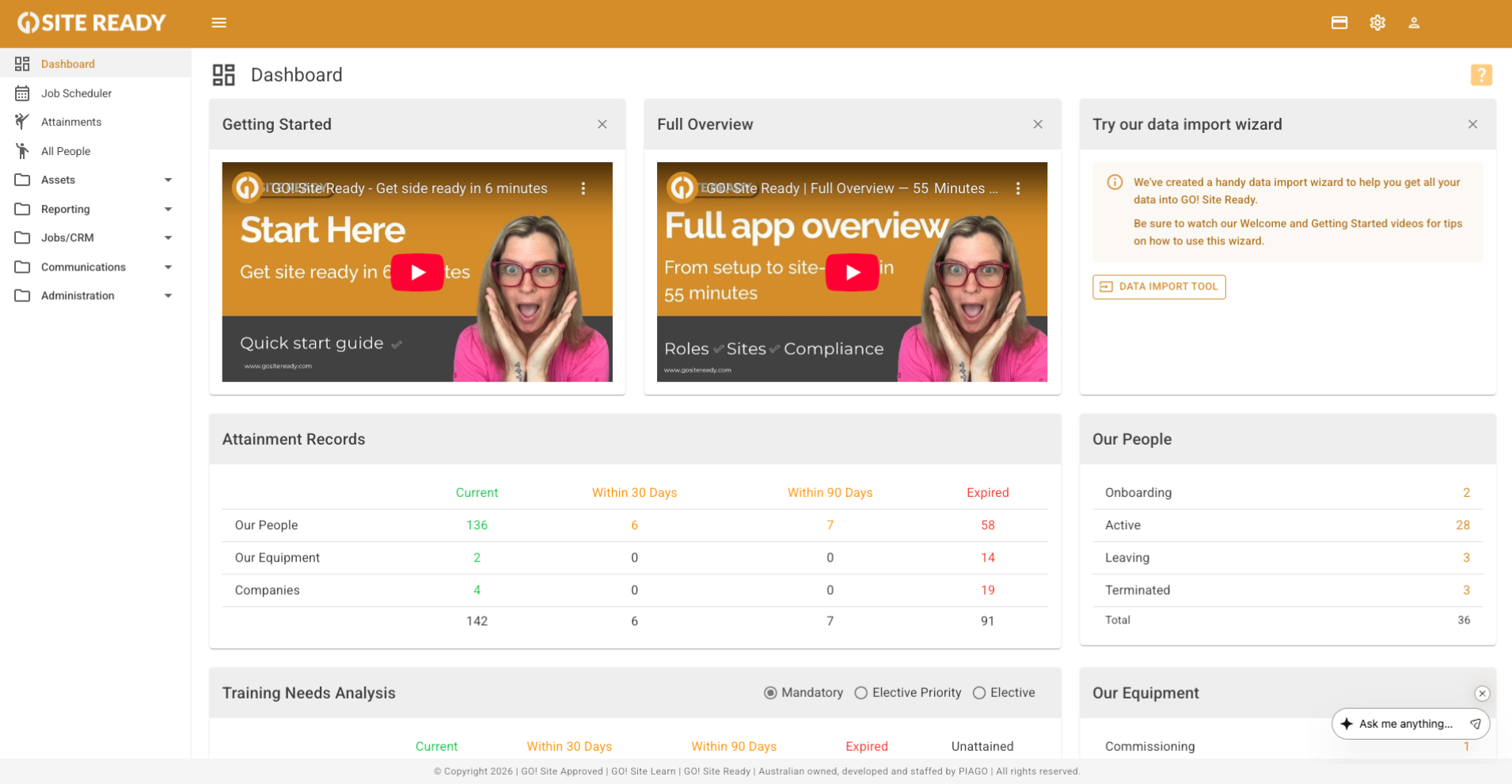Screen dimensions: 1512x784
Task: Play the Getting Started video
Action: [417, 272]
